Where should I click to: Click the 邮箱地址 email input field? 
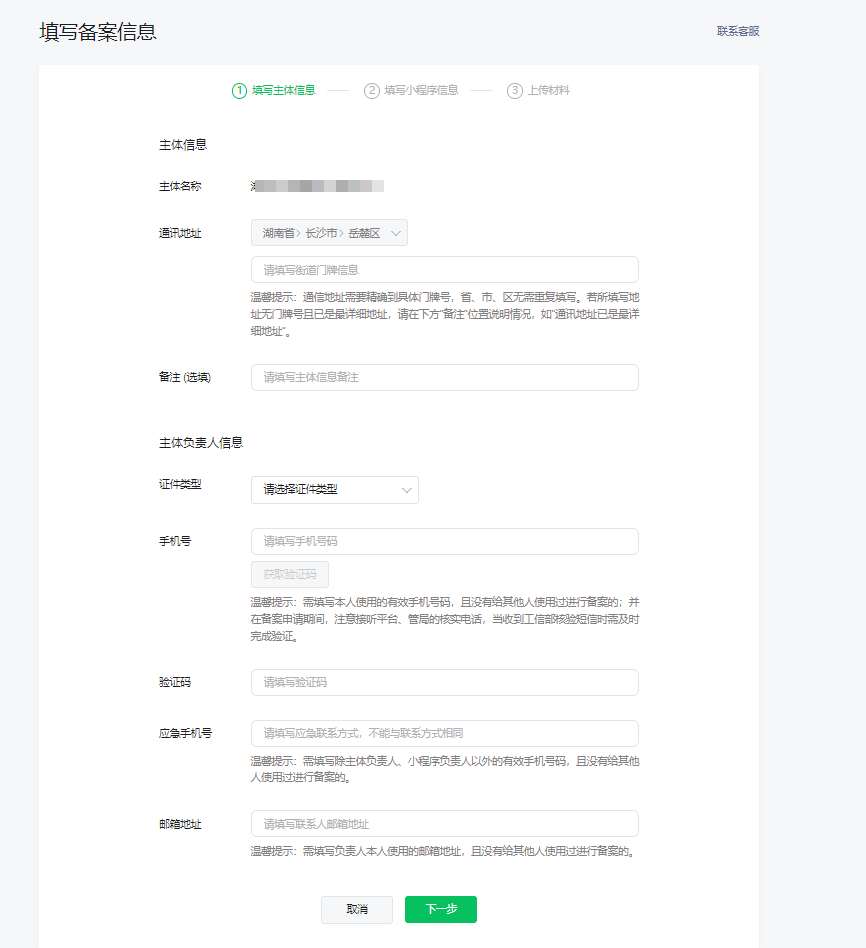point(444,824)
